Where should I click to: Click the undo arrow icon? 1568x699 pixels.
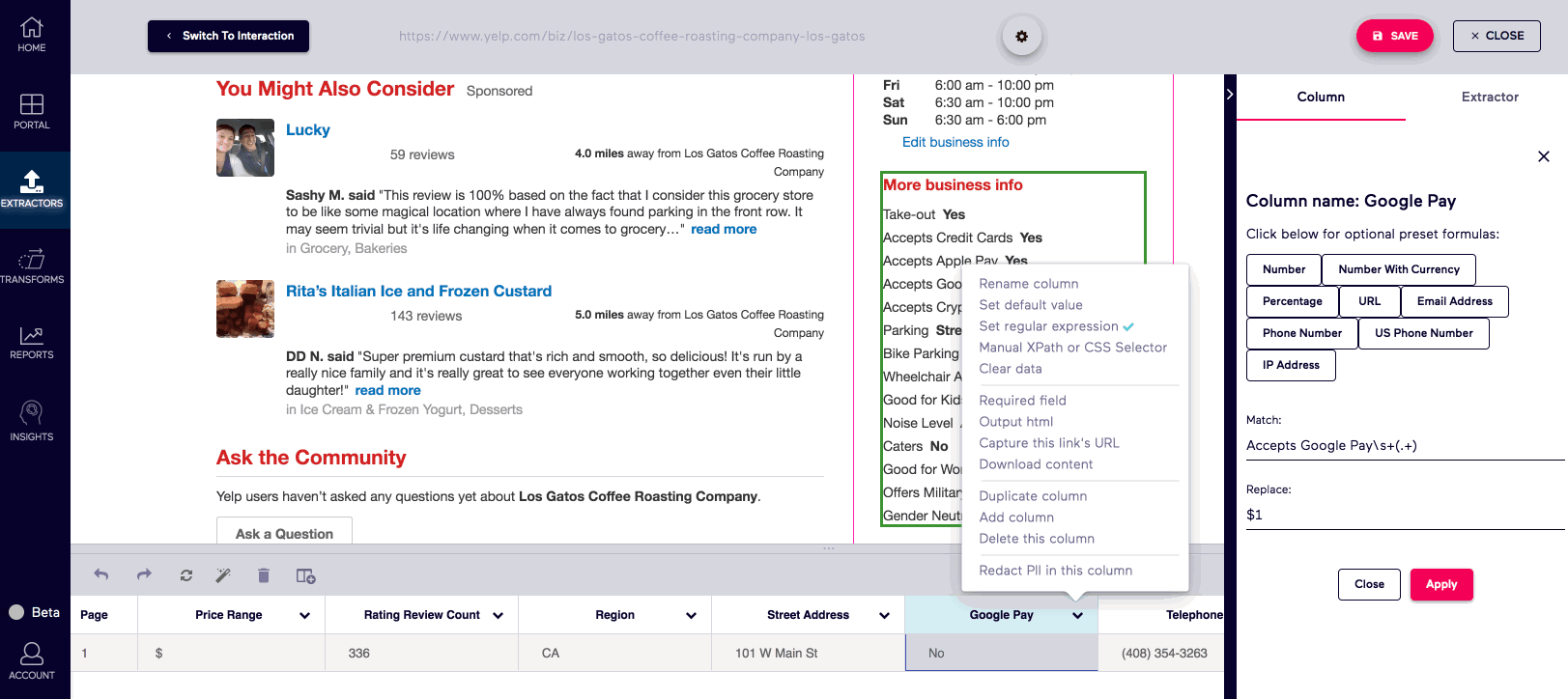click(x=101, y=575)
